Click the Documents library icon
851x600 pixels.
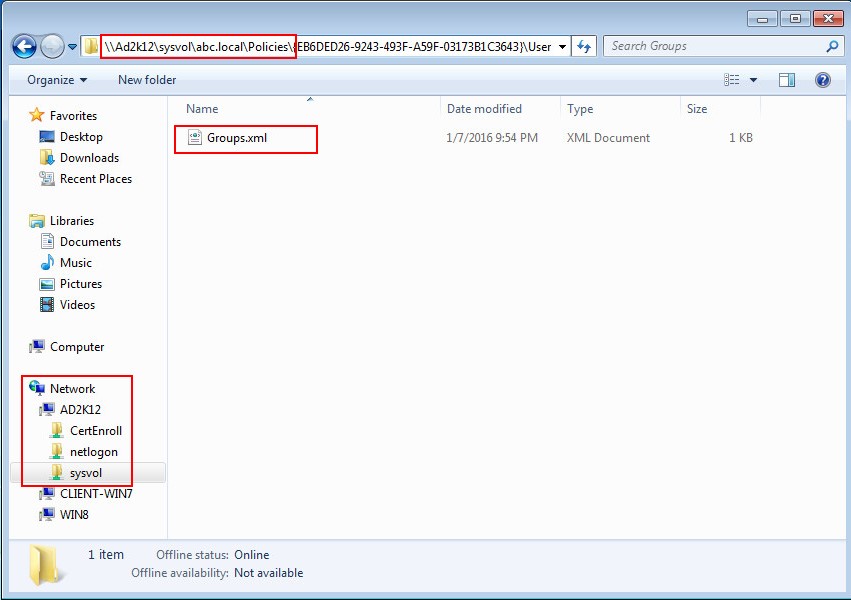click(x=48, y=241)
